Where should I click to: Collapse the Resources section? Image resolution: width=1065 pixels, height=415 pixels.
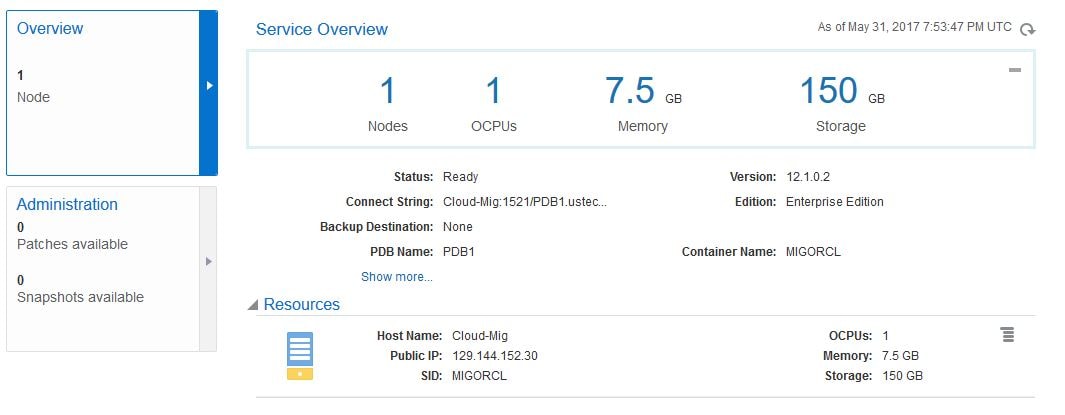click(x=253, y=305)
